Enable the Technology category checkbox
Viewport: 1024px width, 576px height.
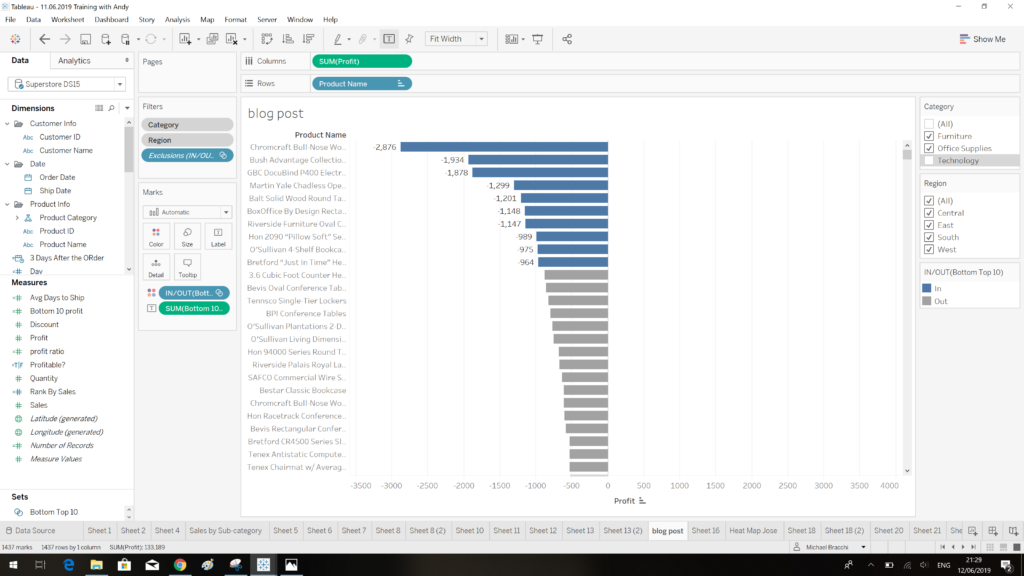tap(929, 161)
